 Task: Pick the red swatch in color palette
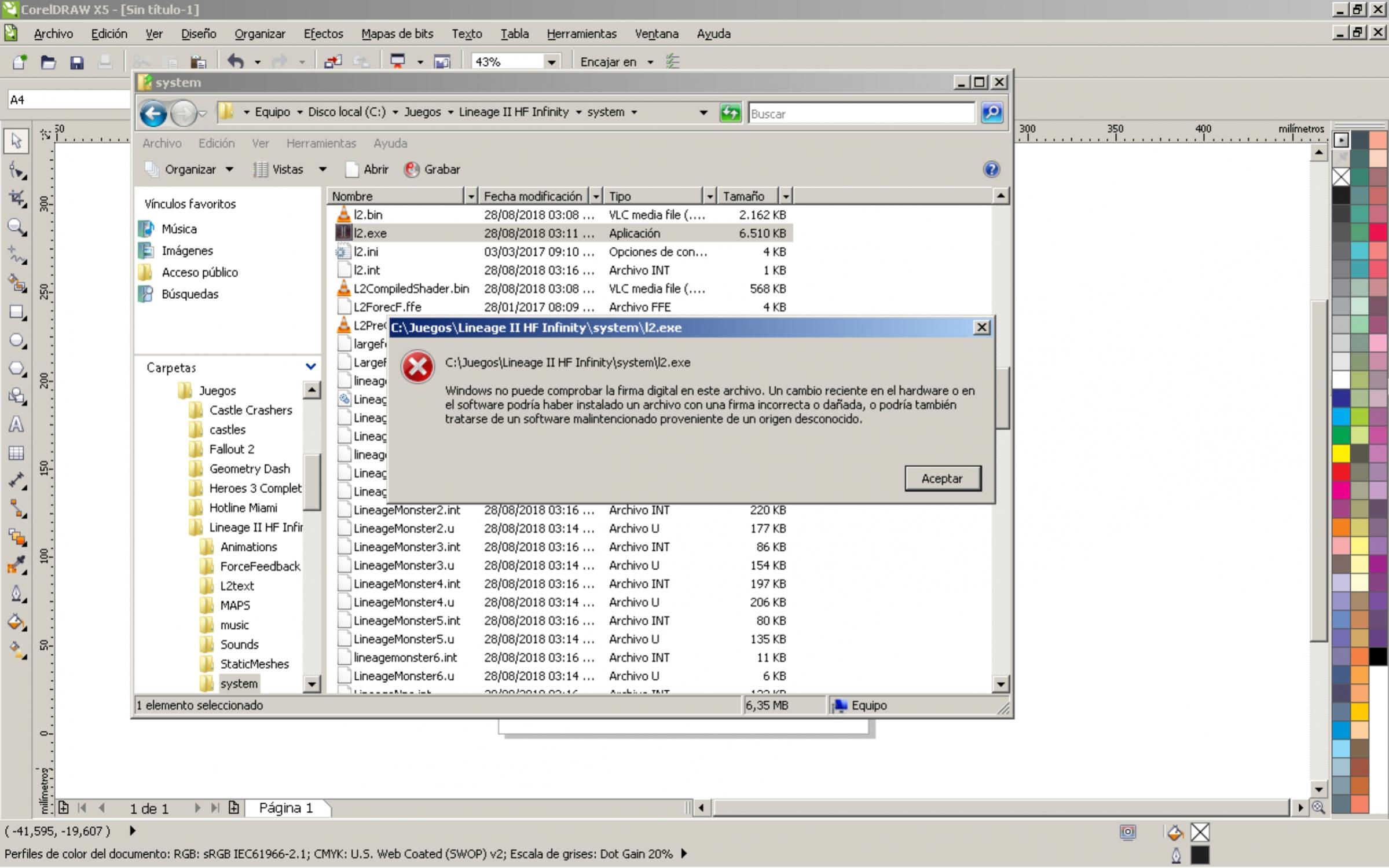click(x=1340, y=471)
